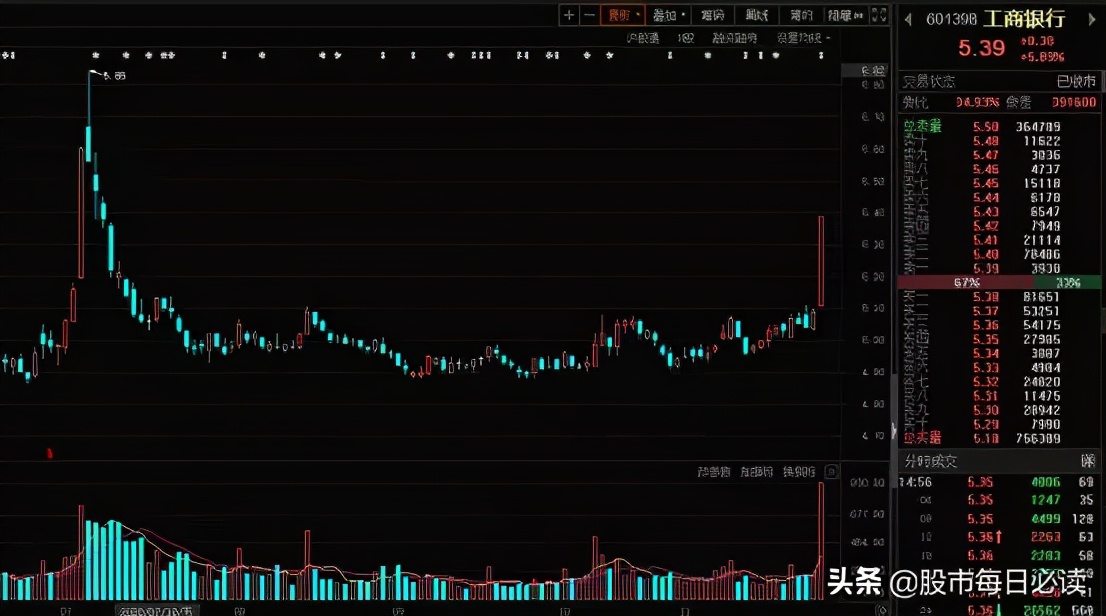This screenshot has height=616, width=1106.
Task: Open the dropdown arrow on the 复权 button
Action: click(x=638, y=15)
